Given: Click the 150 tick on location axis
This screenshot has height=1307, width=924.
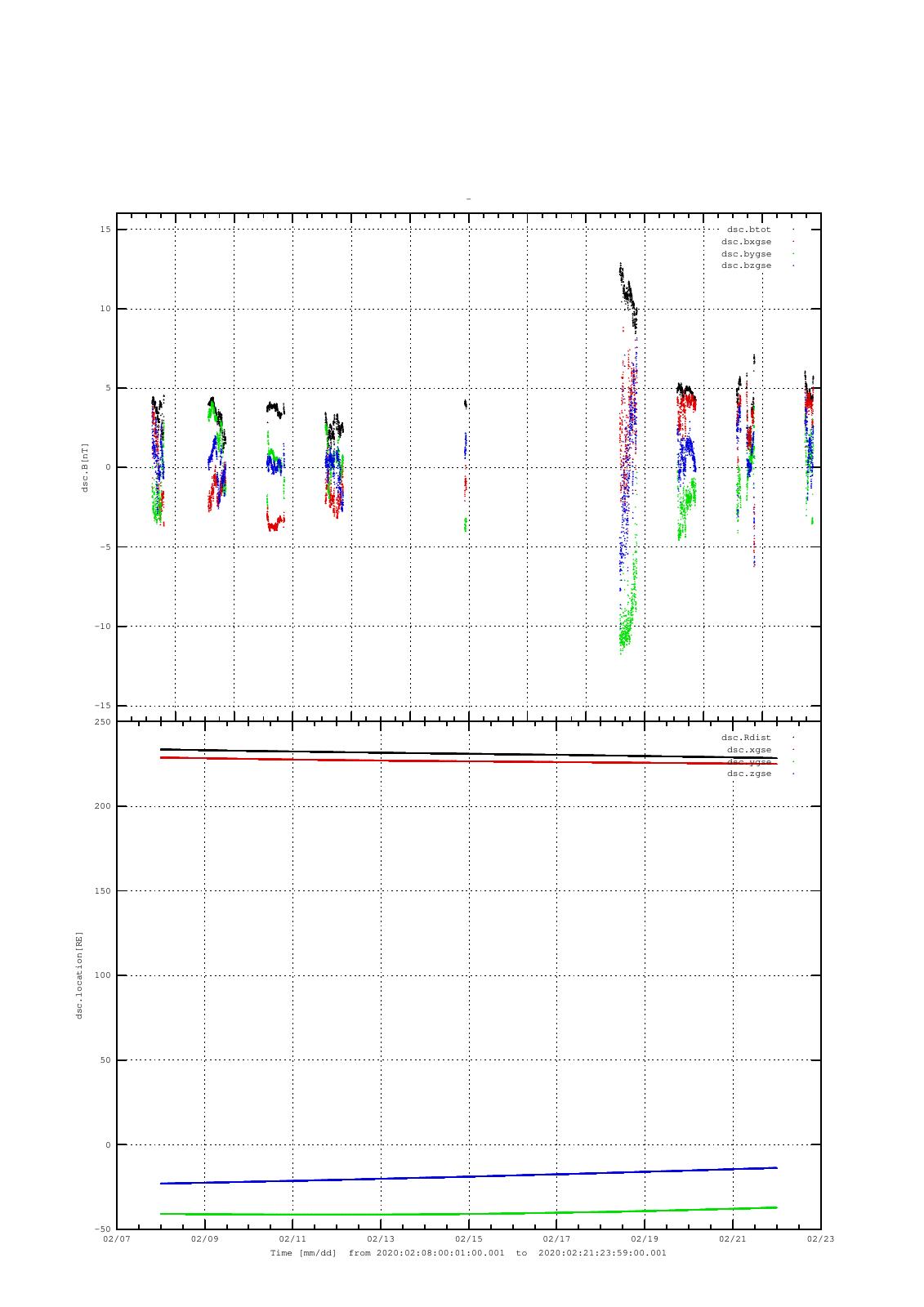Looking at the screenshot, I should (x=102, y=891).
